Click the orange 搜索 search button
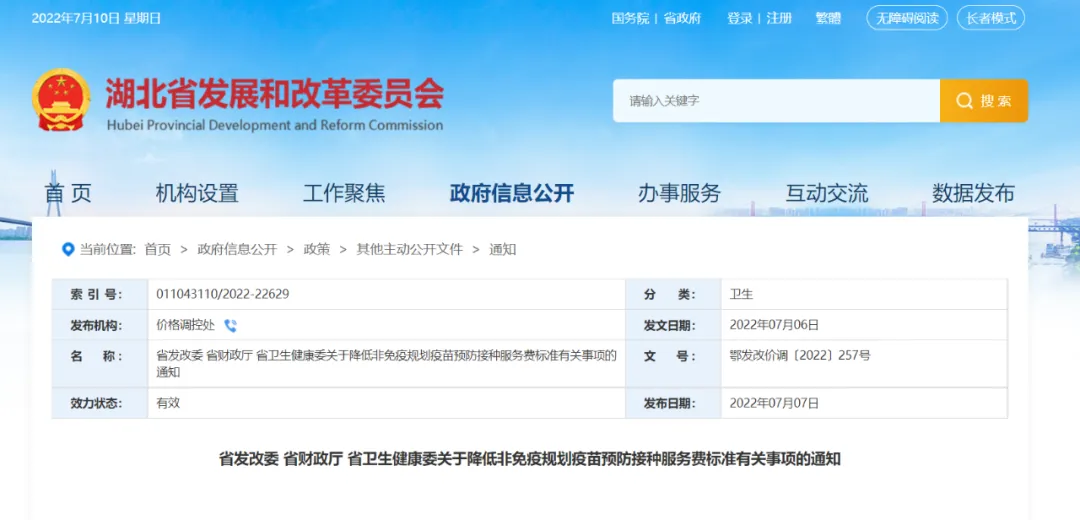The image size is (1080, 520). point(984,101)
